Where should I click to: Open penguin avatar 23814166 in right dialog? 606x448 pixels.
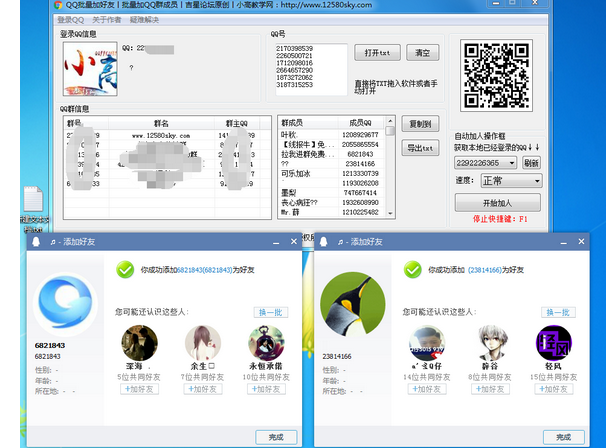pyautogui.click(x=353, y=304)
